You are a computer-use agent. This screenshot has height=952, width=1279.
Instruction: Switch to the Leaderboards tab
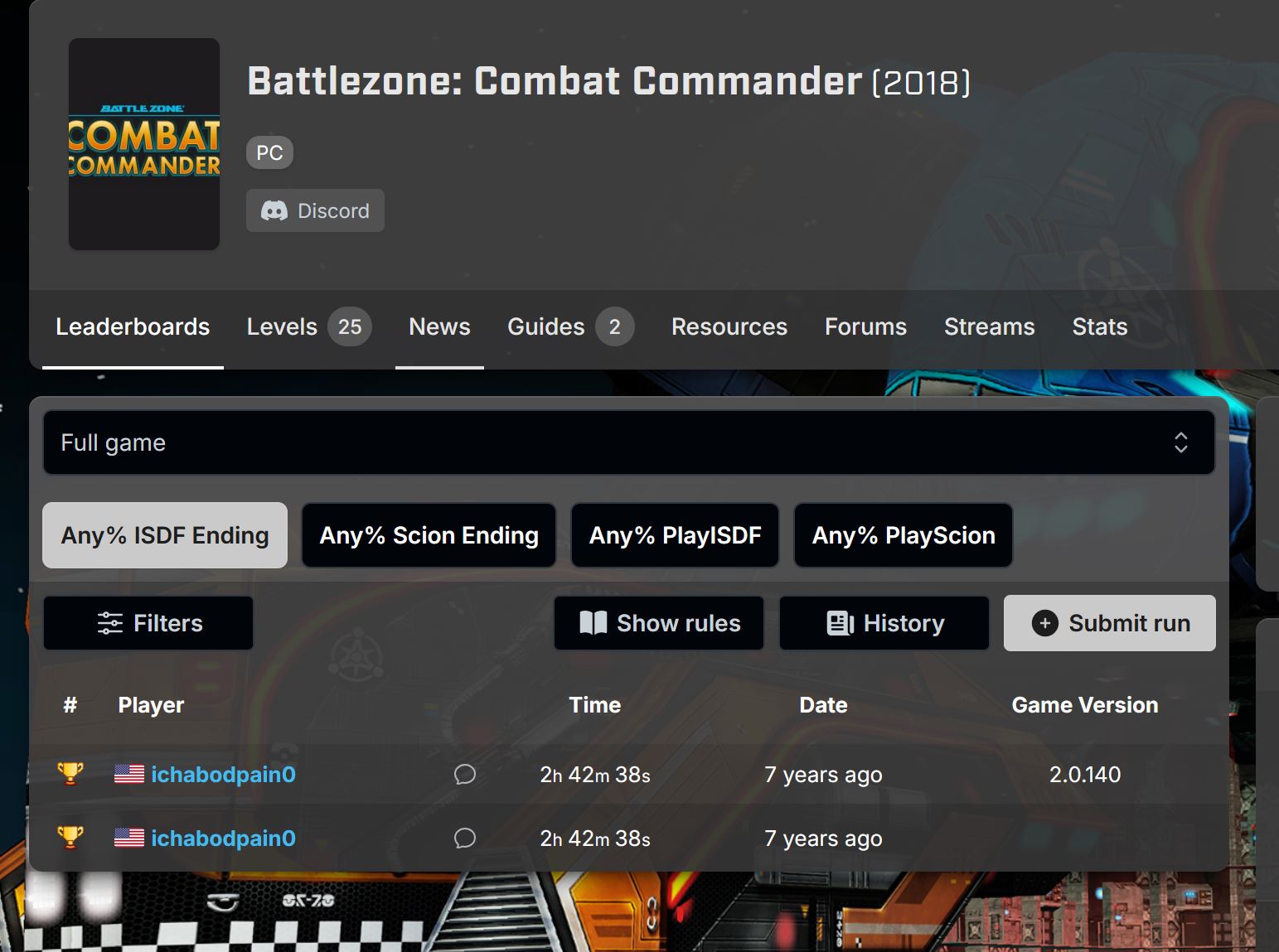pos(133,326)
